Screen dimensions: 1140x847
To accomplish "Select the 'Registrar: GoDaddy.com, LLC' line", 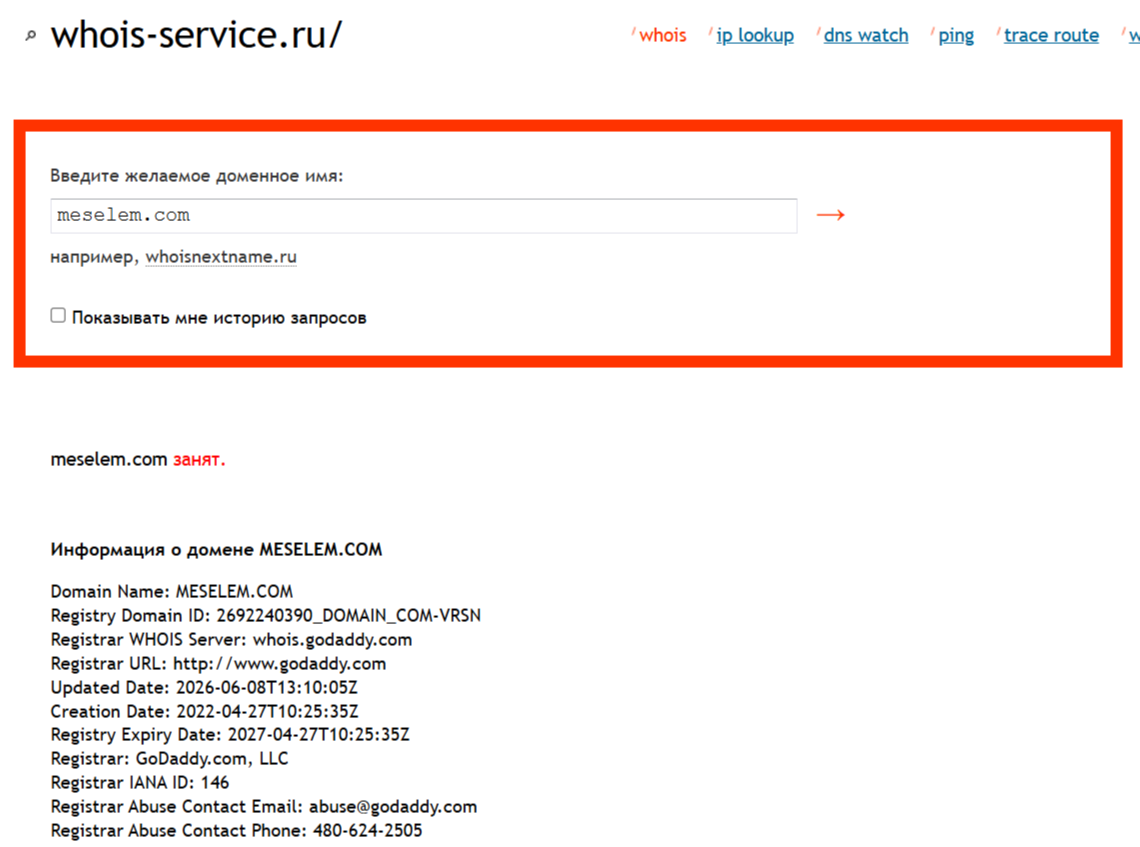I will pyautogui.click(x=169, y=759).
